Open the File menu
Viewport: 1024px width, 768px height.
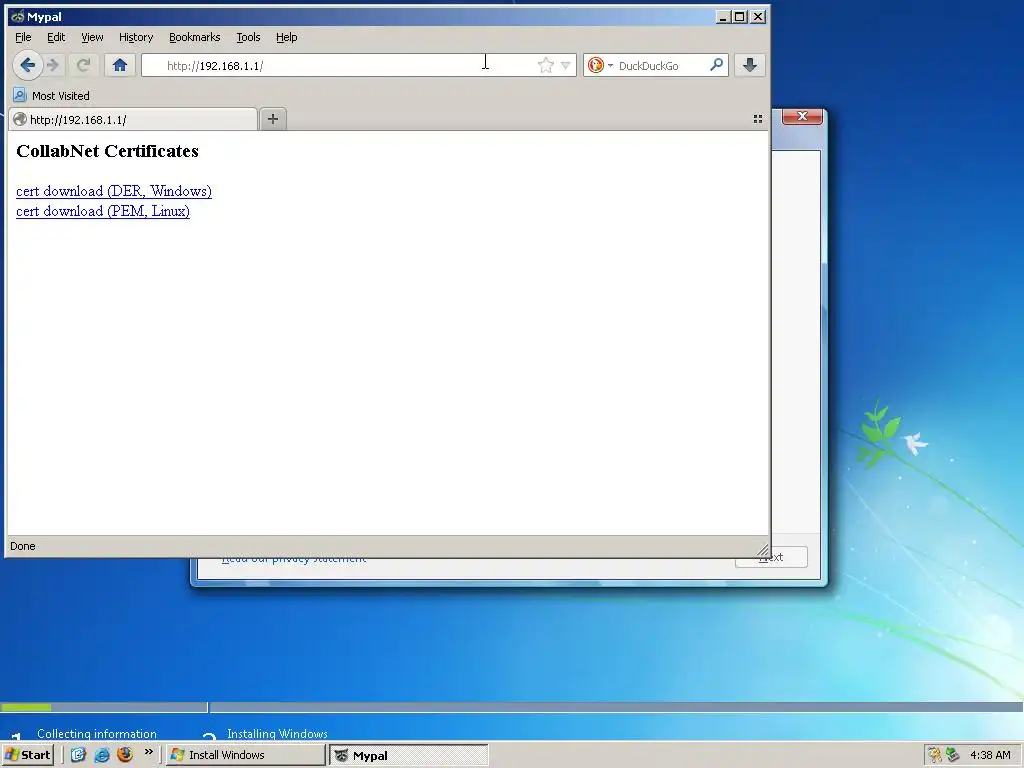[23, 37]
